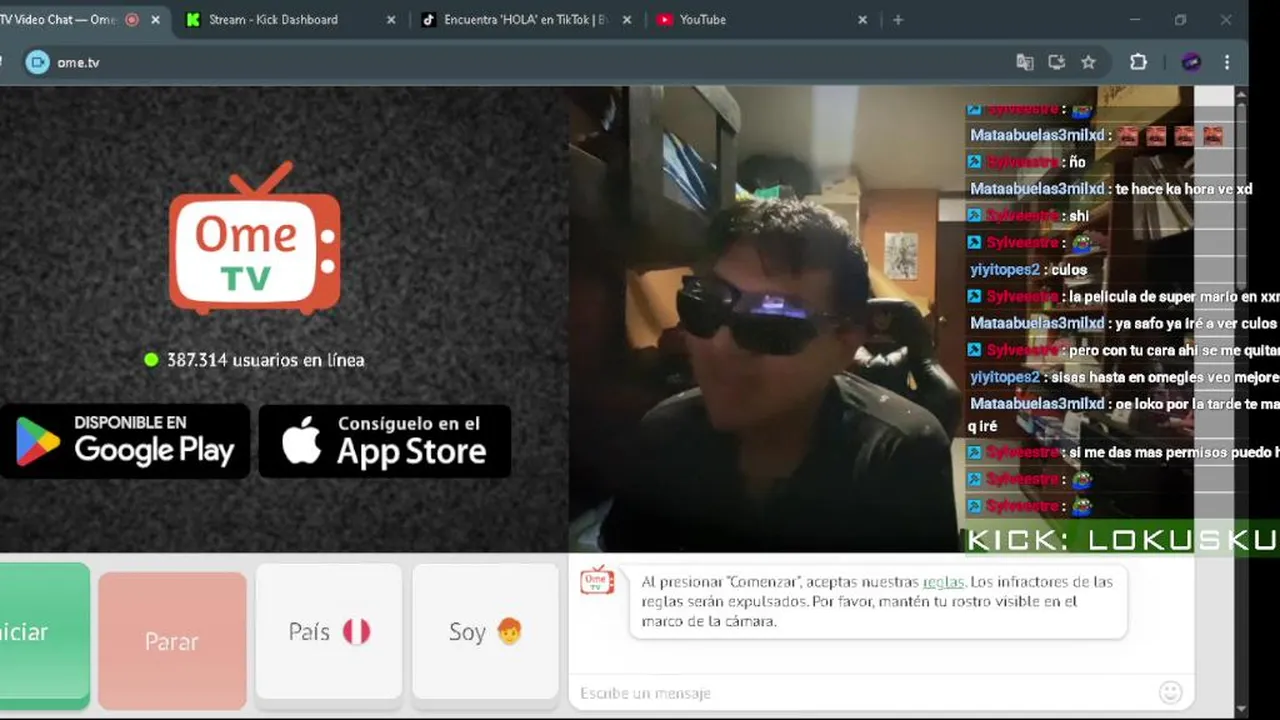The width and height of the screenshot is (1280, 720).
Task: Open the App Store download badge
Action: [385, 441]
